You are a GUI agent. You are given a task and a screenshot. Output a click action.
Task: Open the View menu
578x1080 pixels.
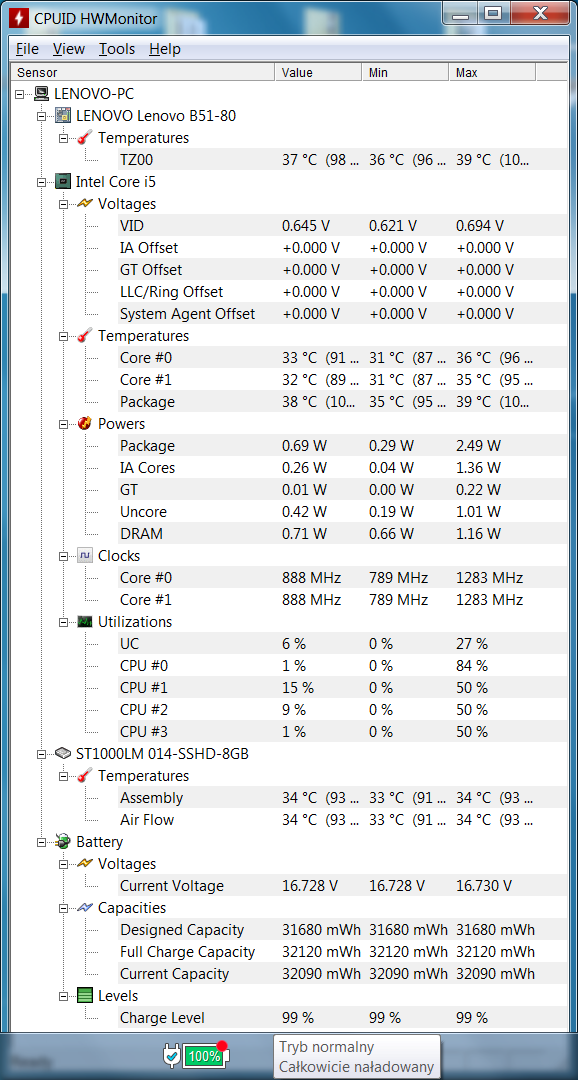click(69, 49)
